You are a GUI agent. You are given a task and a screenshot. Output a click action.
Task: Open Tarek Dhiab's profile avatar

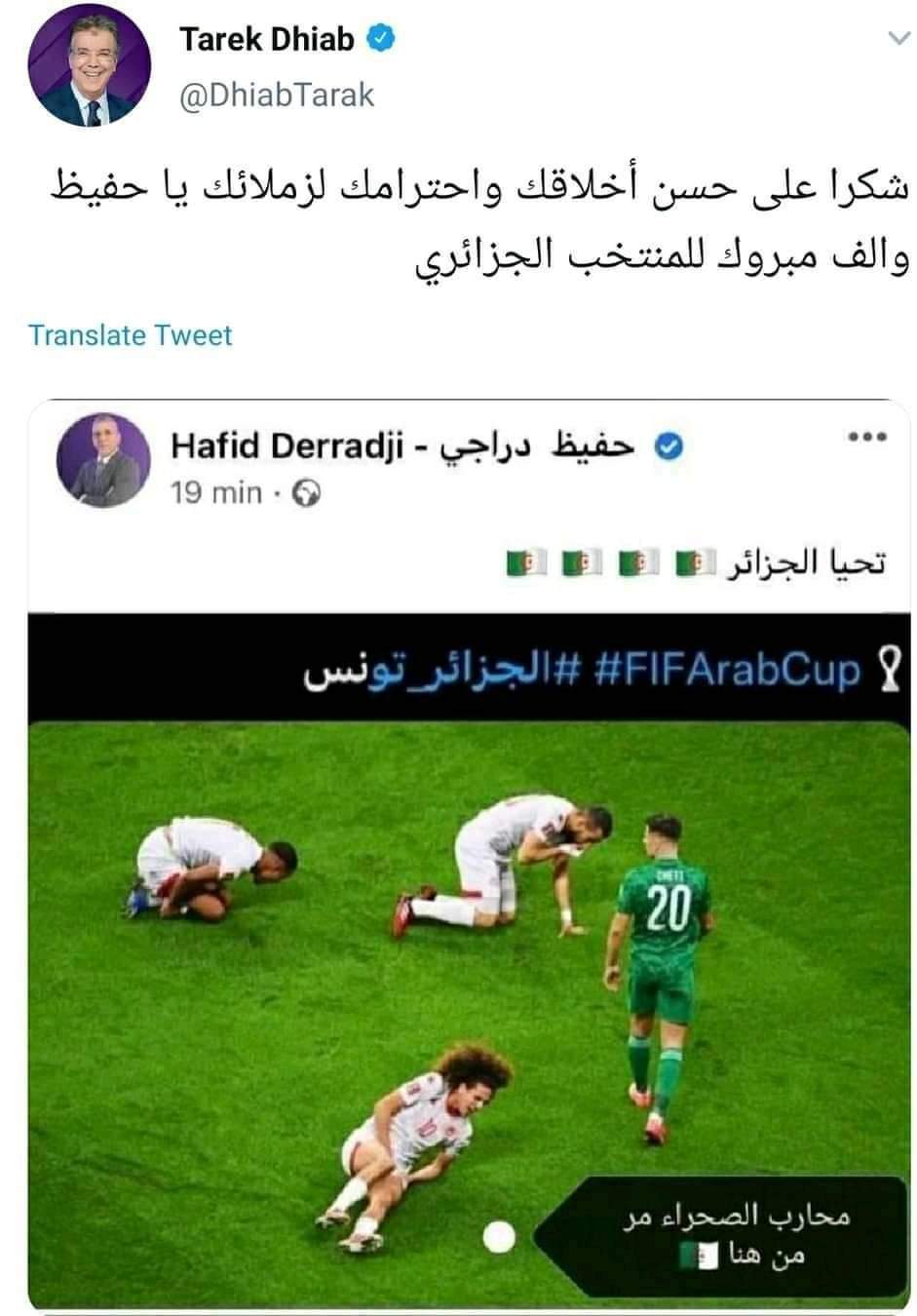point(90,70)
